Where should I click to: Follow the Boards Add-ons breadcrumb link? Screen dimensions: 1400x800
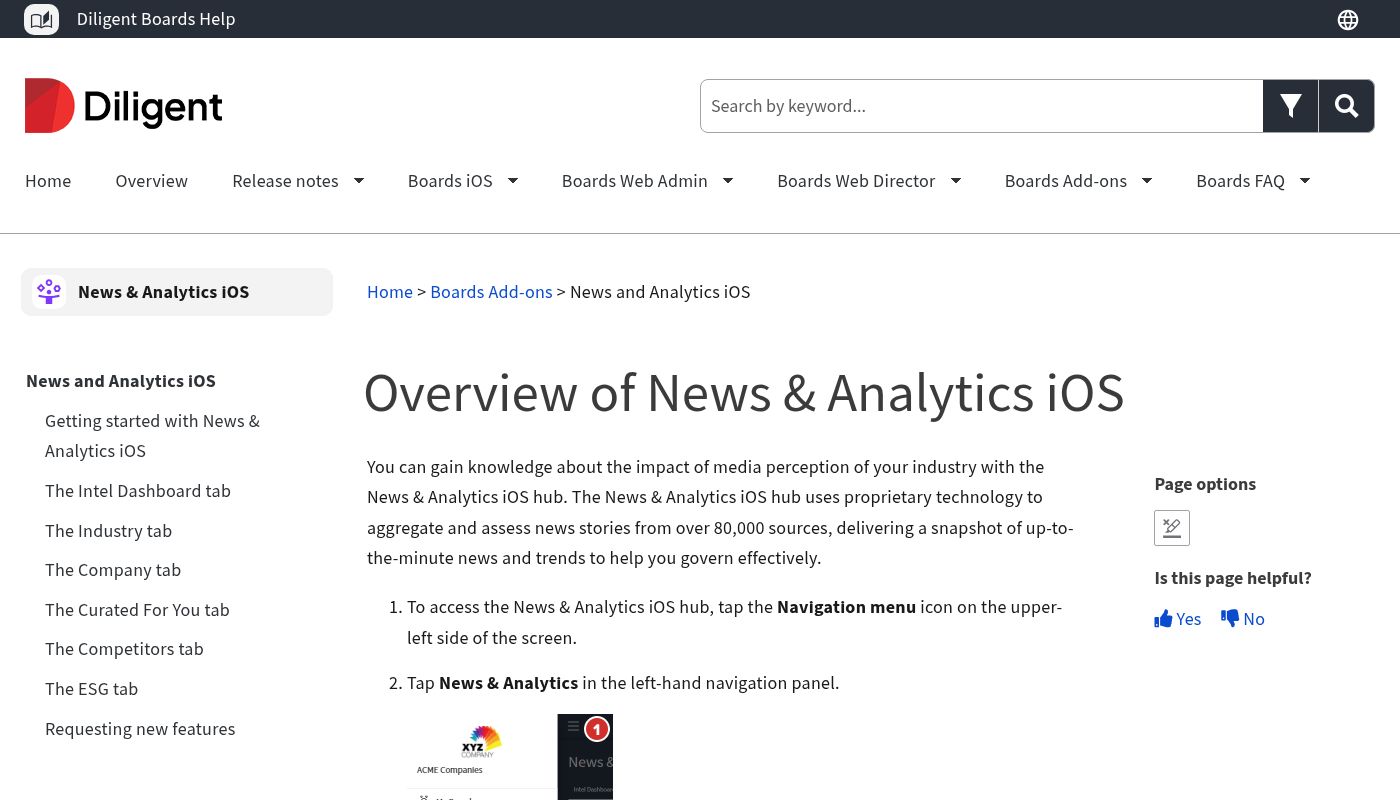coord(491,292)
